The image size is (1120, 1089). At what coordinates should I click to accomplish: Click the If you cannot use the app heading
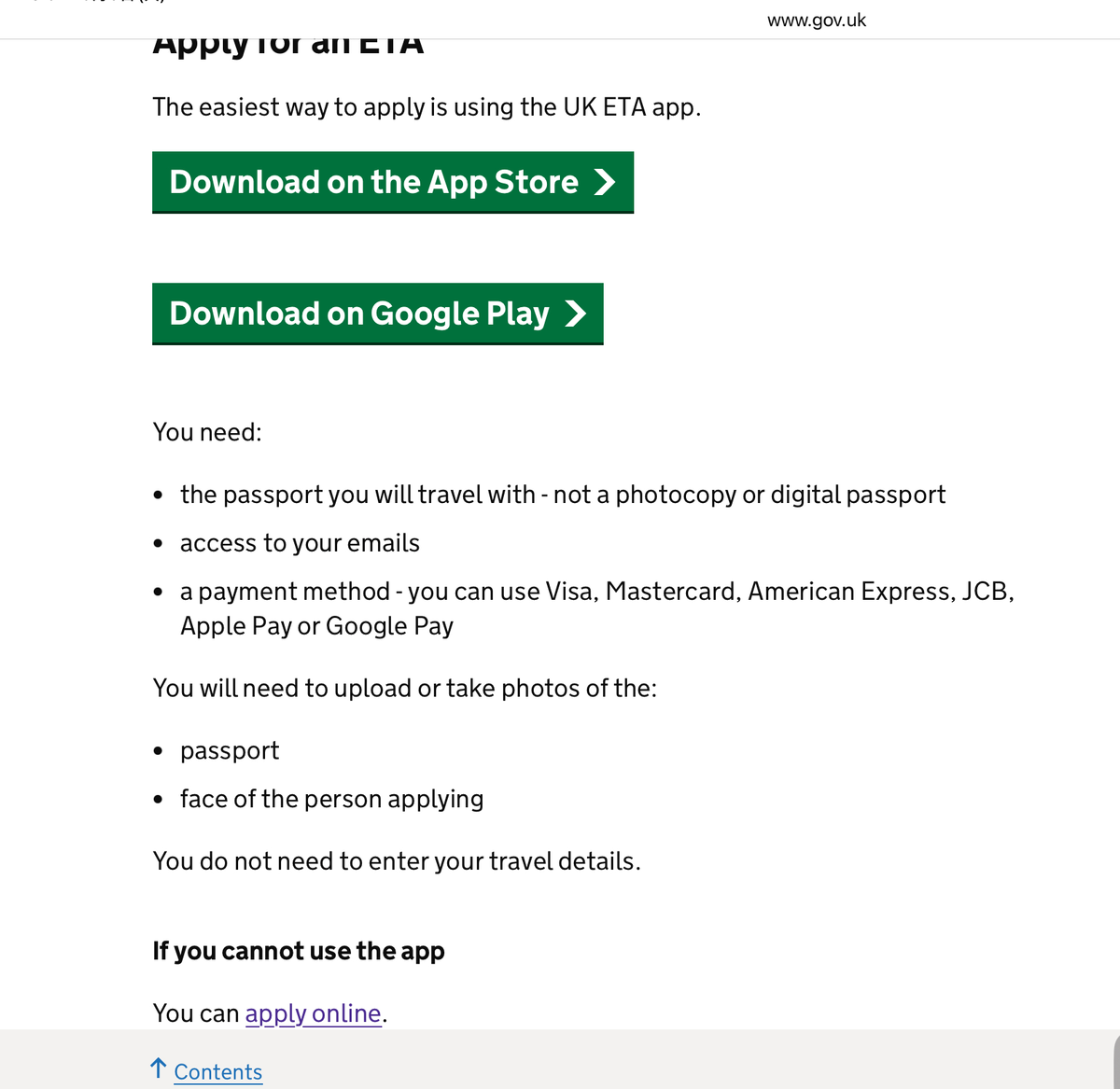299,951
